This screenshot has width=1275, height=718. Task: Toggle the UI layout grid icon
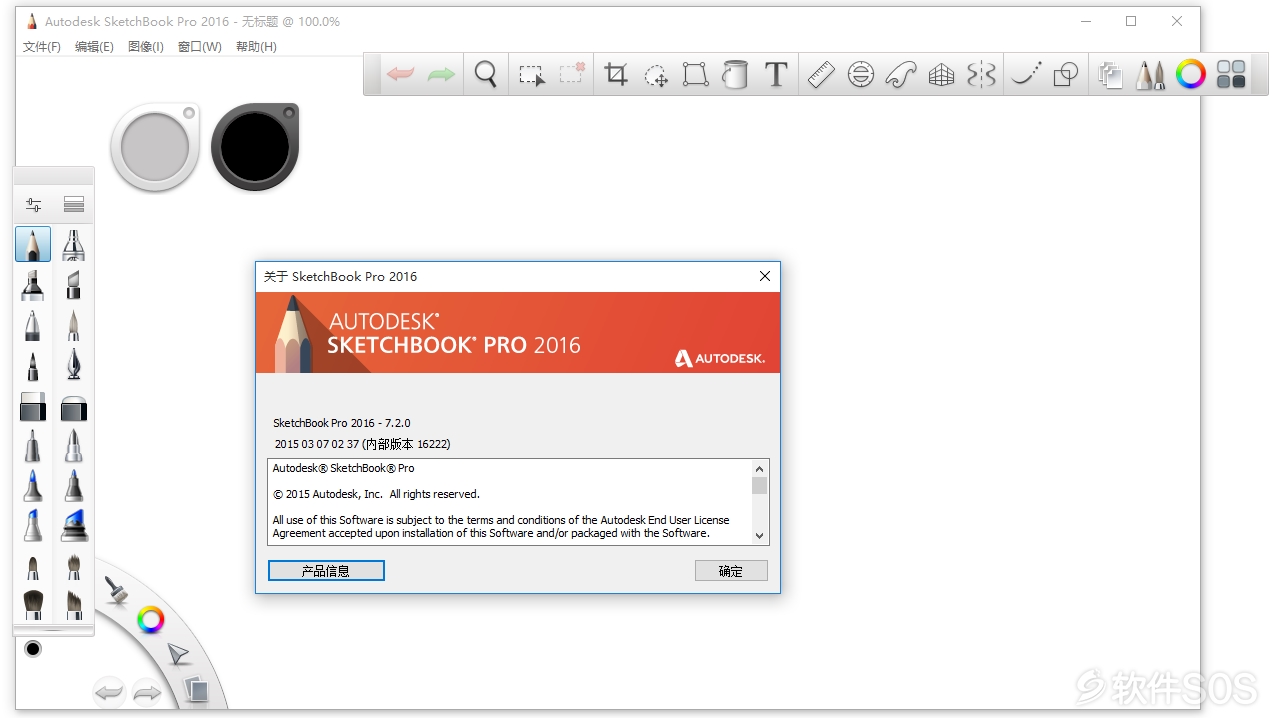click(x=1231, y=75)
